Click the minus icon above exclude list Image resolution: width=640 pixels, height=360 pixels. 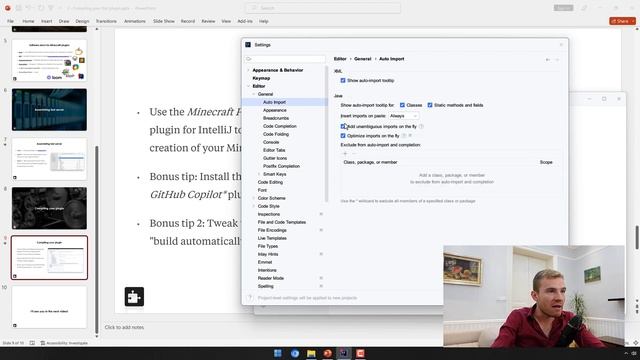pos(354,153)
